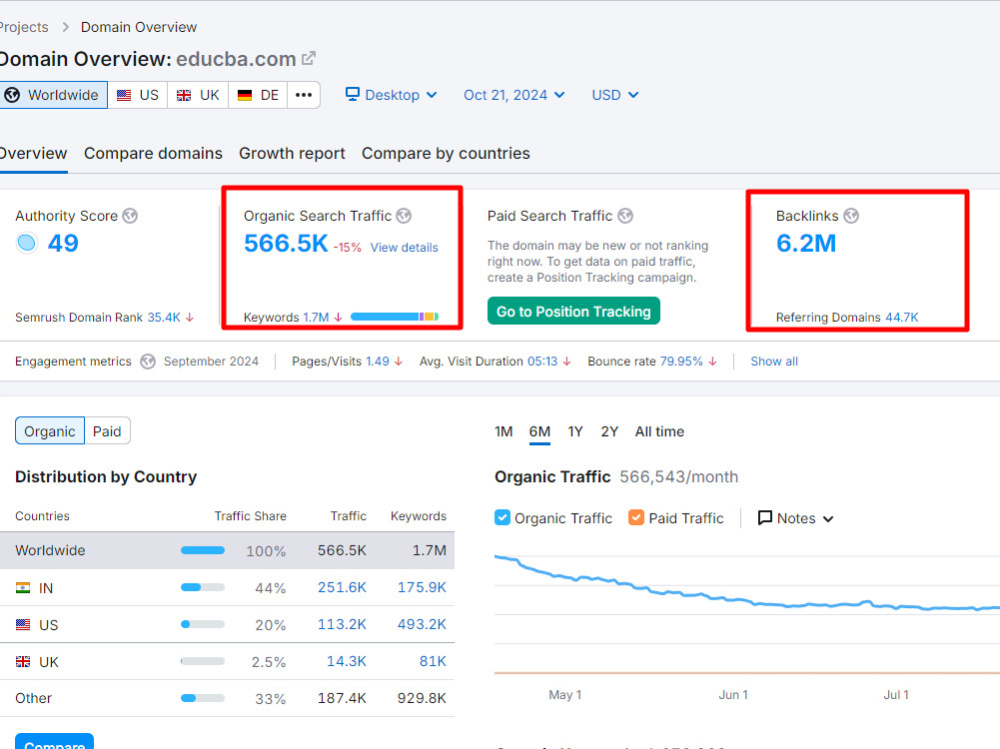
Task: Click the IN traffic share bar
Action: pyautogui.click(x=203, y=588)
